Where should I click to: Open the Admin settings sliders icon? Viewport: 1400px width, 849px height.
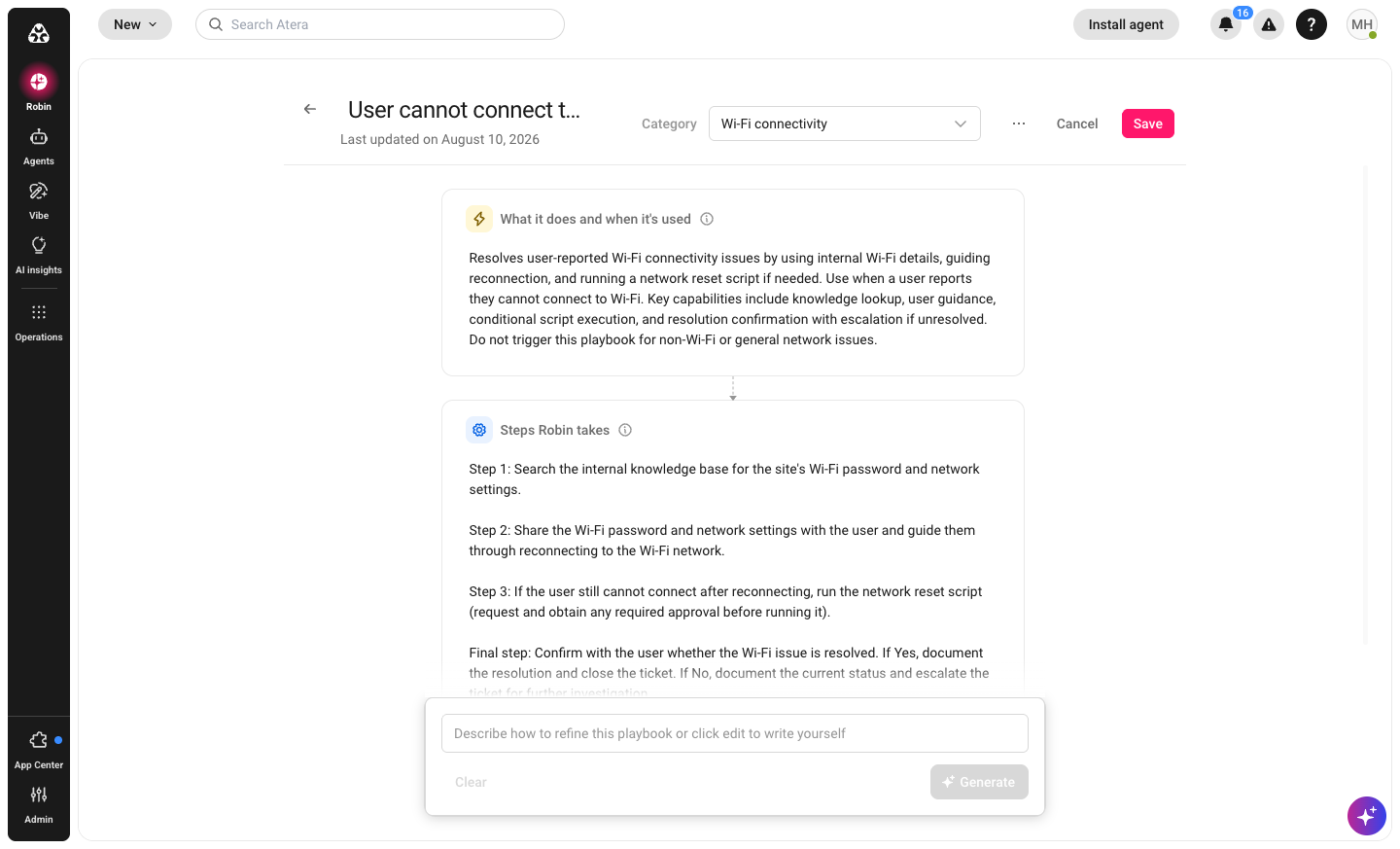pos(39,804)
